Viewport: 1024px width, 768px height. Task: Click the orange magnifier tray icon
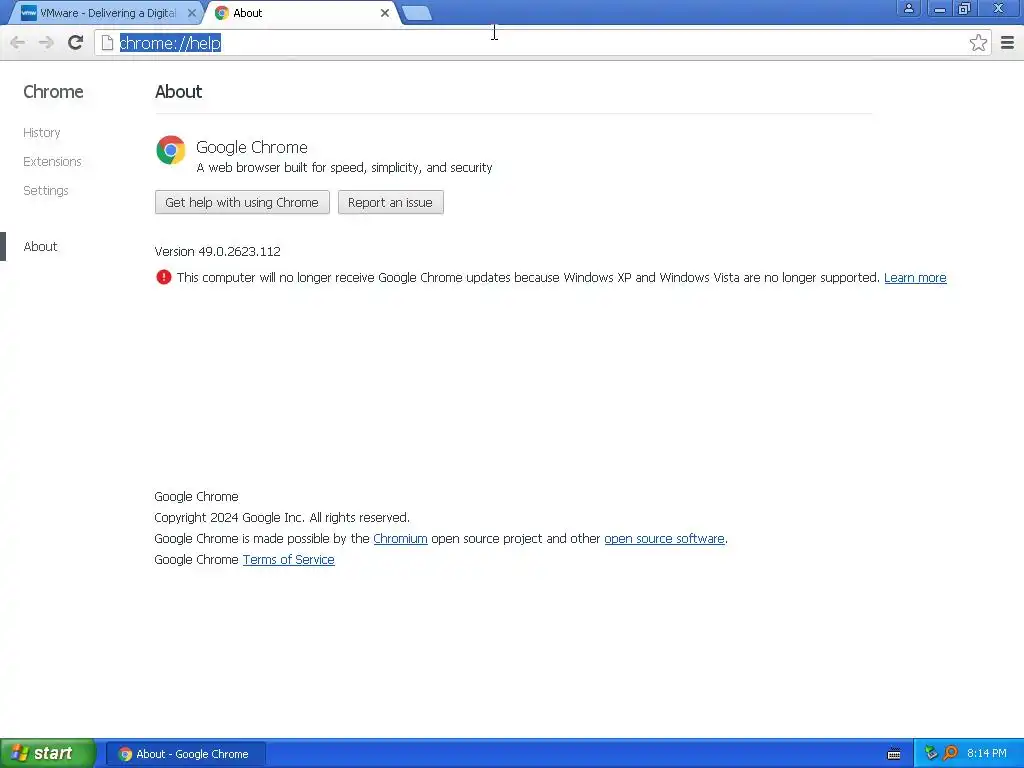(950, 754)
